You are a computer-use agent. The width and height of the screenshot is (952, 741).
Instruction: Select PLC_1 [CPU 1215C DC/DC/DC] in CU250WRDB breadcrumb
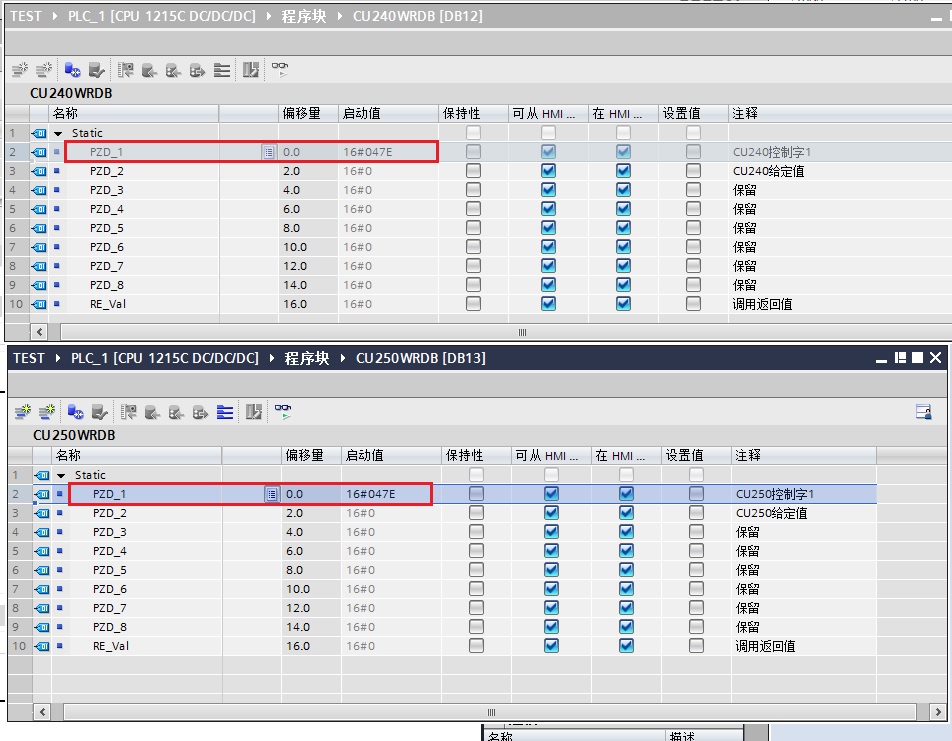165,358
